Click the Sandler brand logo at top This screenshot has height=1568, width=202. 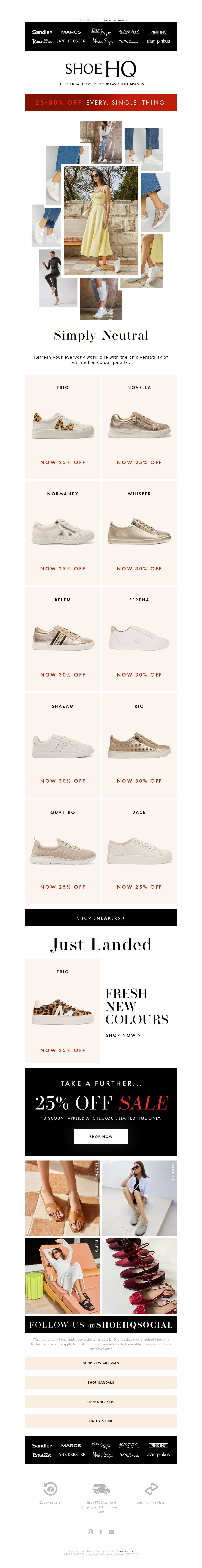(42, 32)
